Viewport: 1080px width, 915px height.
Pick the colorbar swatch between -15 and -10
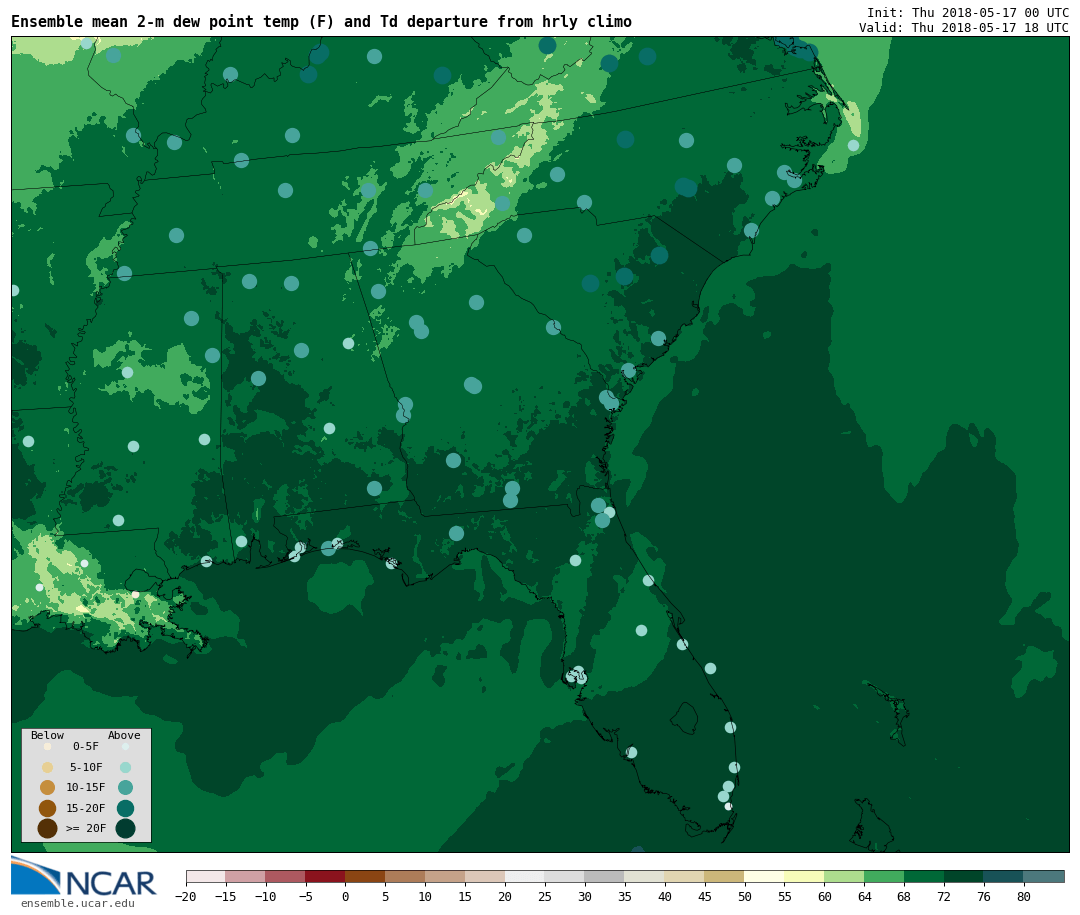click(246, 876)
